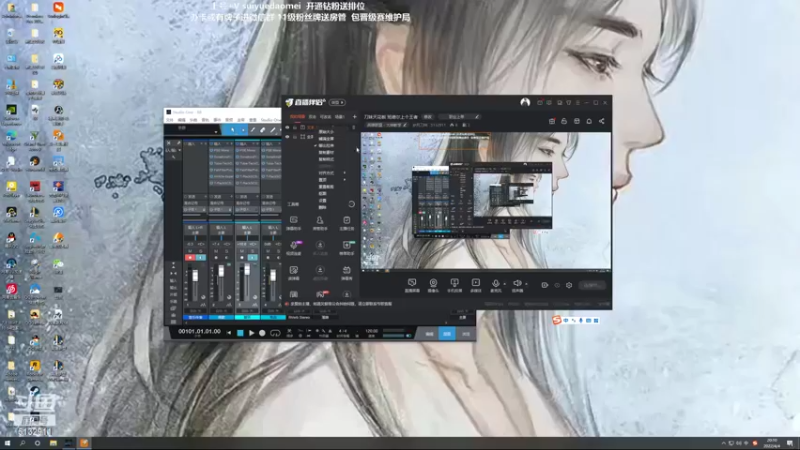Open the checklist task tool in toolbox top row
This screenshot has height=450, width=800.
(346, 222)
